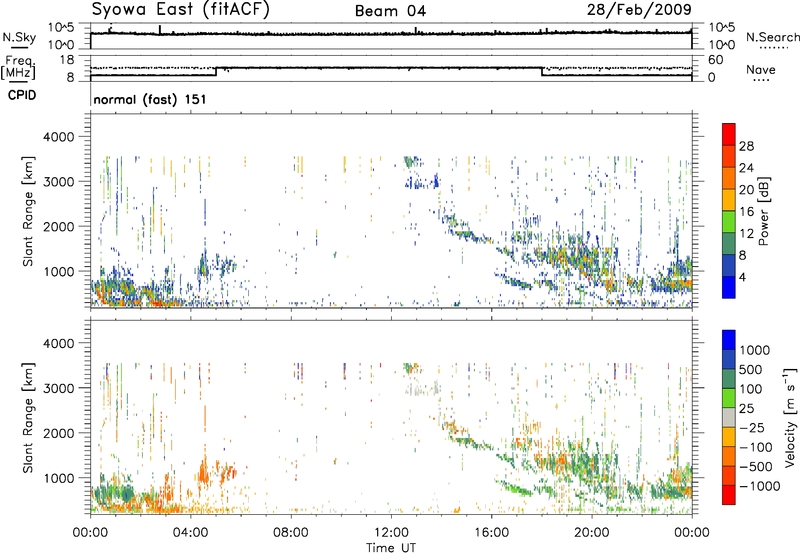Select the '4000' tick of the power panel

[58, 137]
